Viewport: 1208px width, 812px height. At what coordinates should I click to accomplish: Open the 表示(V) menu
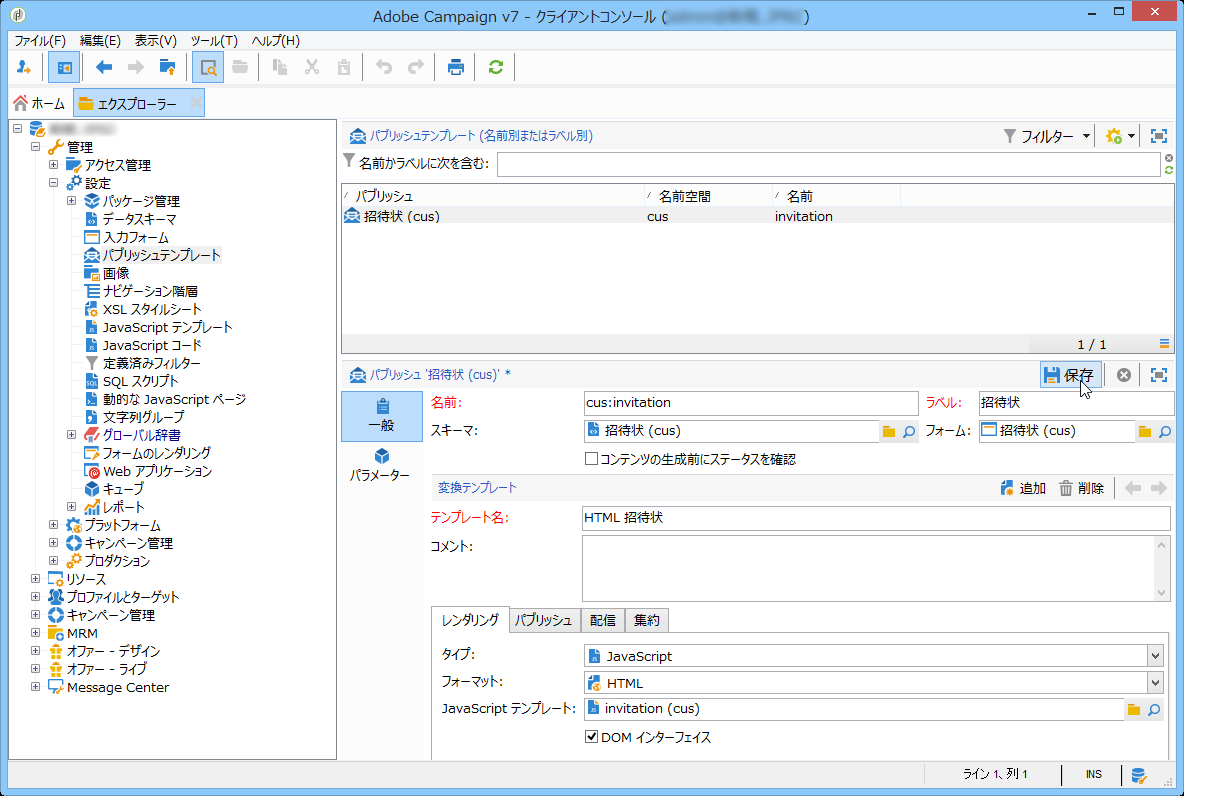155,40
